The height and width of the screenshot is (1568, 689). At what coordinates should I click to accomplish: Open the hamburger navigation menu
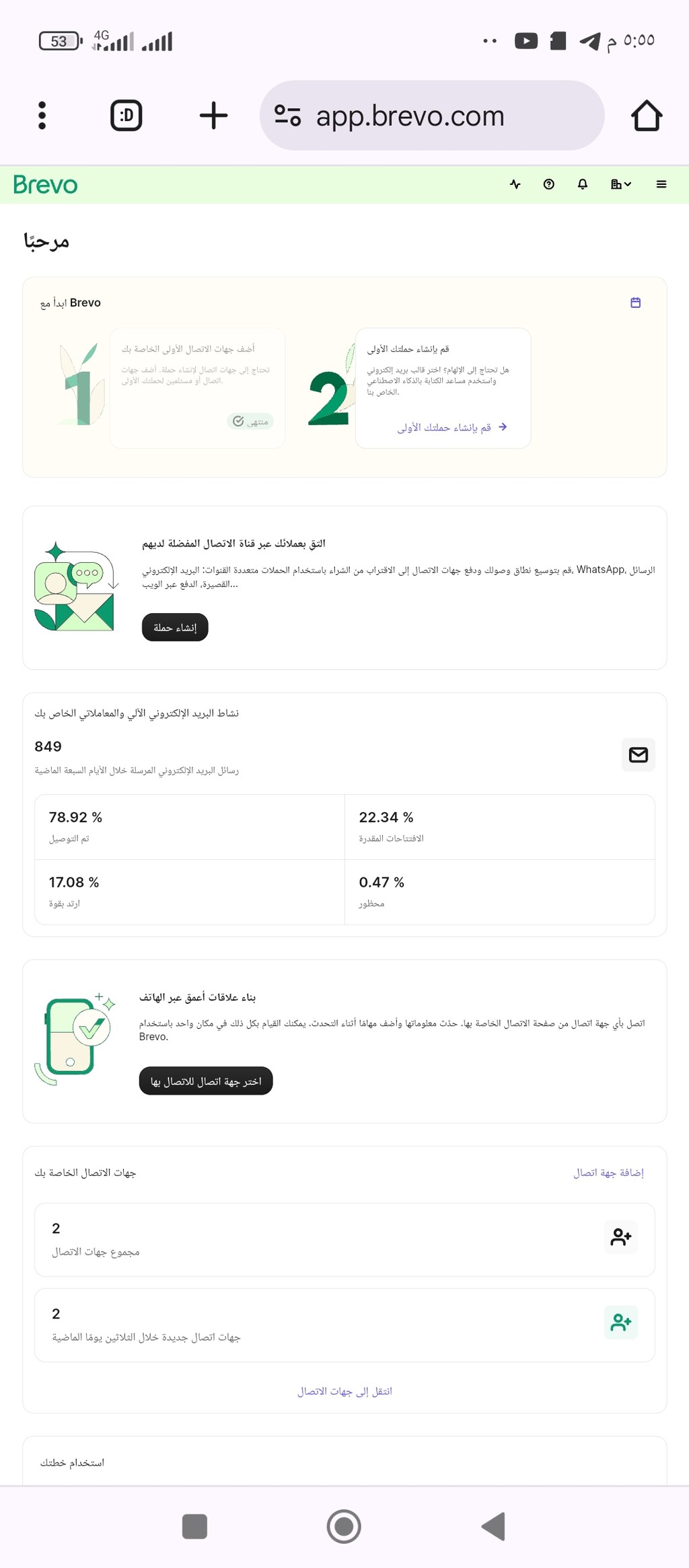(x=661, y=184)
